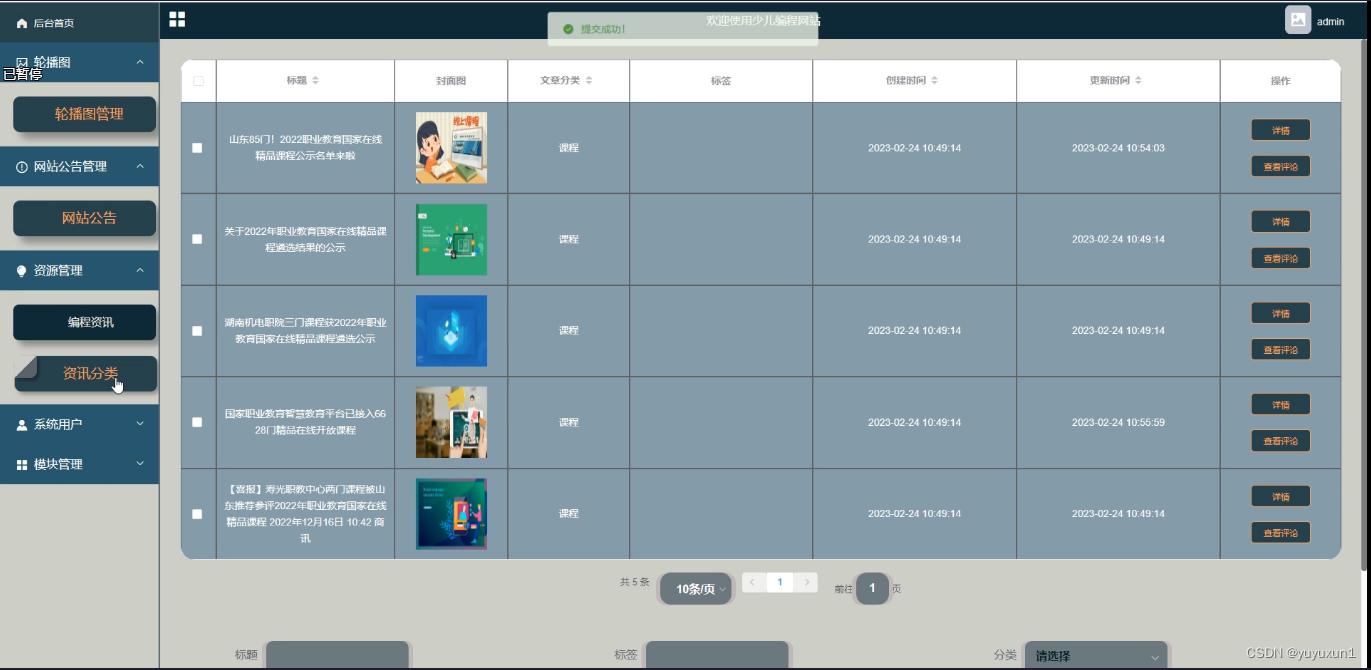This screenshot has height=670, width=1371.
Task: Open the 分类 请选择 dropdown
Action: coord(1097,656)
